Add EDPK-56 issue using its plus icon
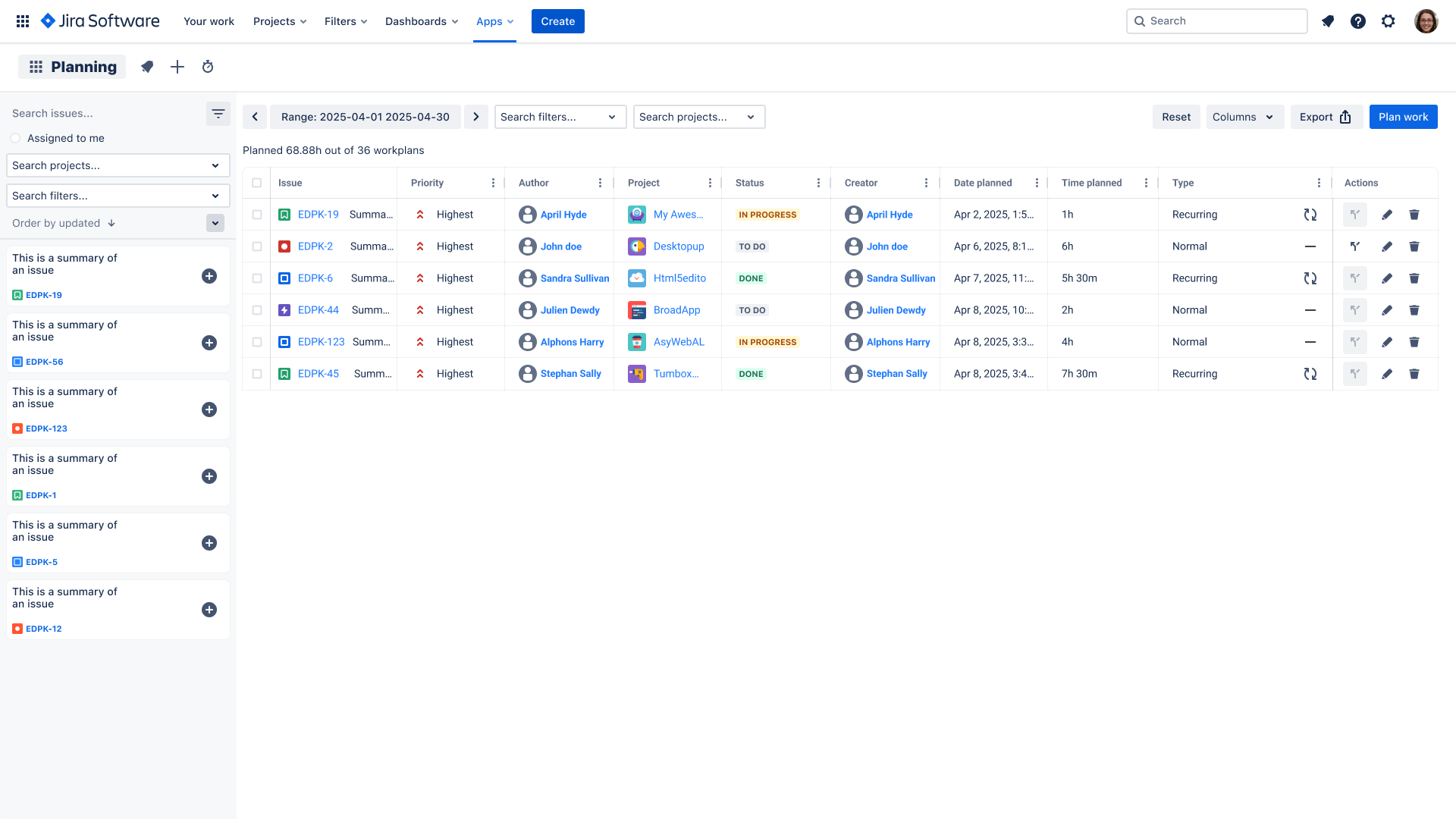The height and width of the screenshot is (819, 1456). 209,343
